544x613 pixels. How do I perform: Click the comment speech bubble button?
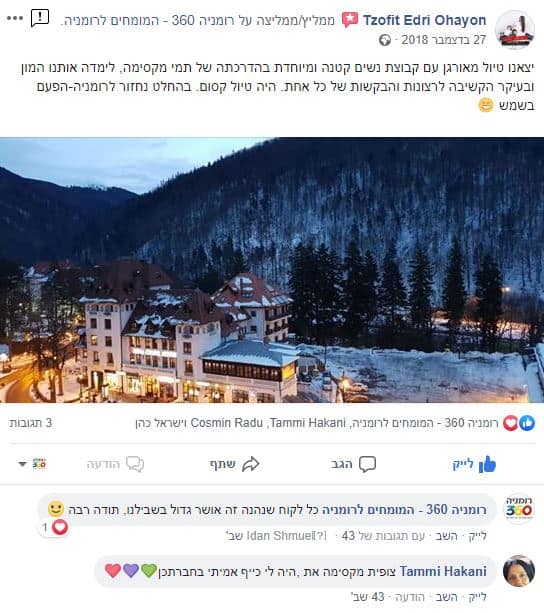[x=353, y=464]
